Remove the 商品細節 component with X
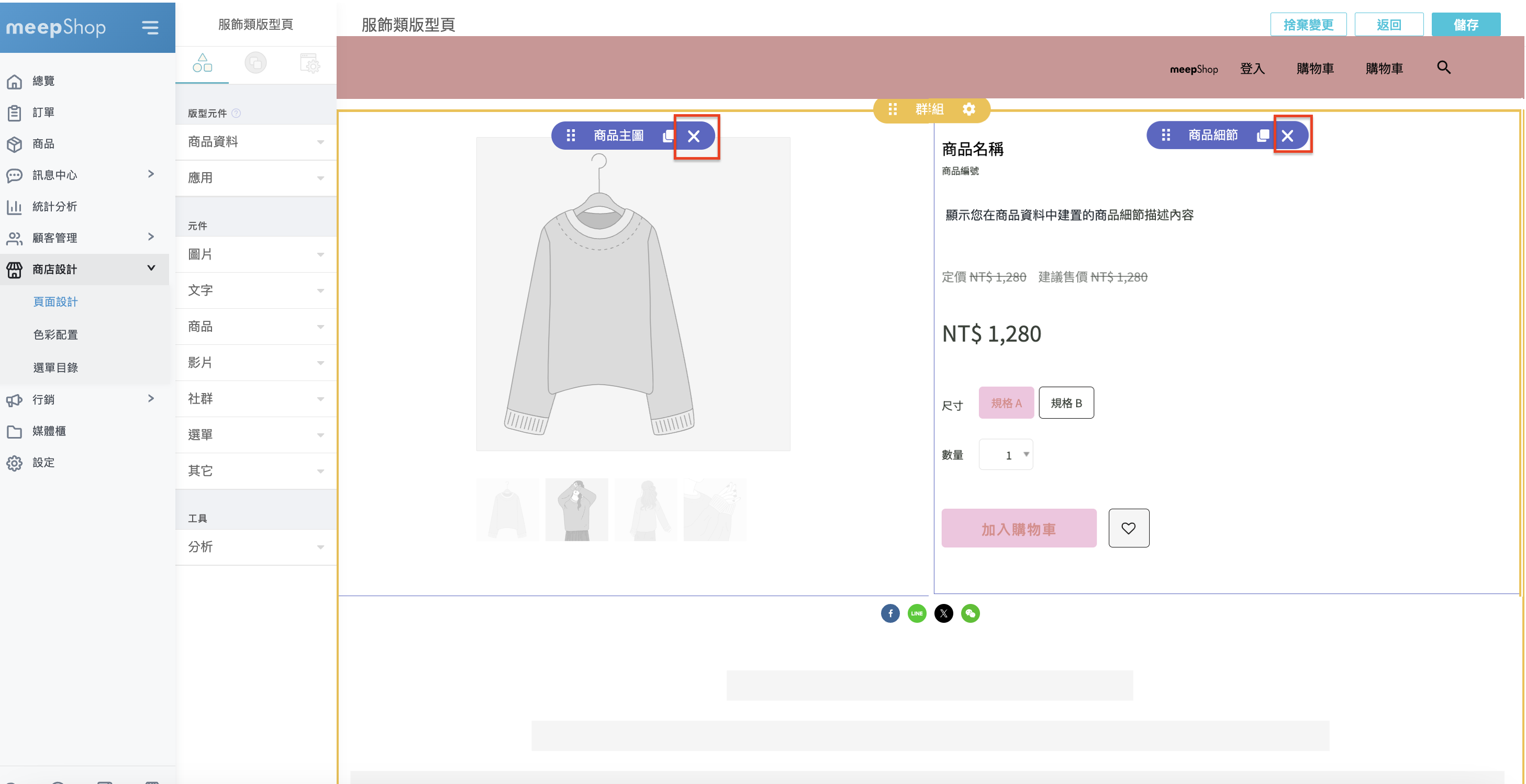Viewport: 1526px width, 784px height. [1287, 136]
